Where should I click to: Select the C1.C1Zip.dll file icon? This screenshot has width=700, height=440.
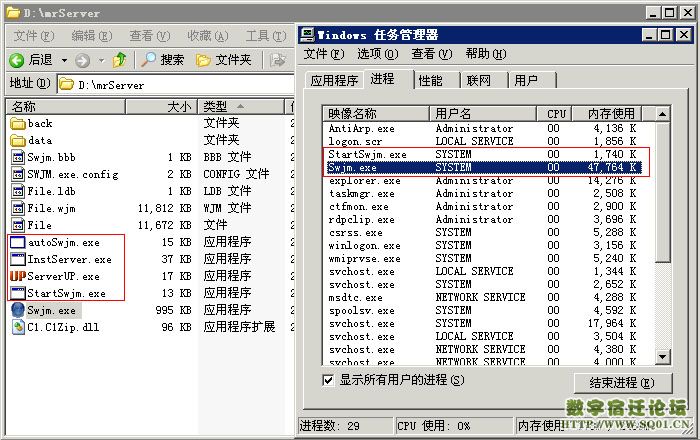click(x=18, y=327)
